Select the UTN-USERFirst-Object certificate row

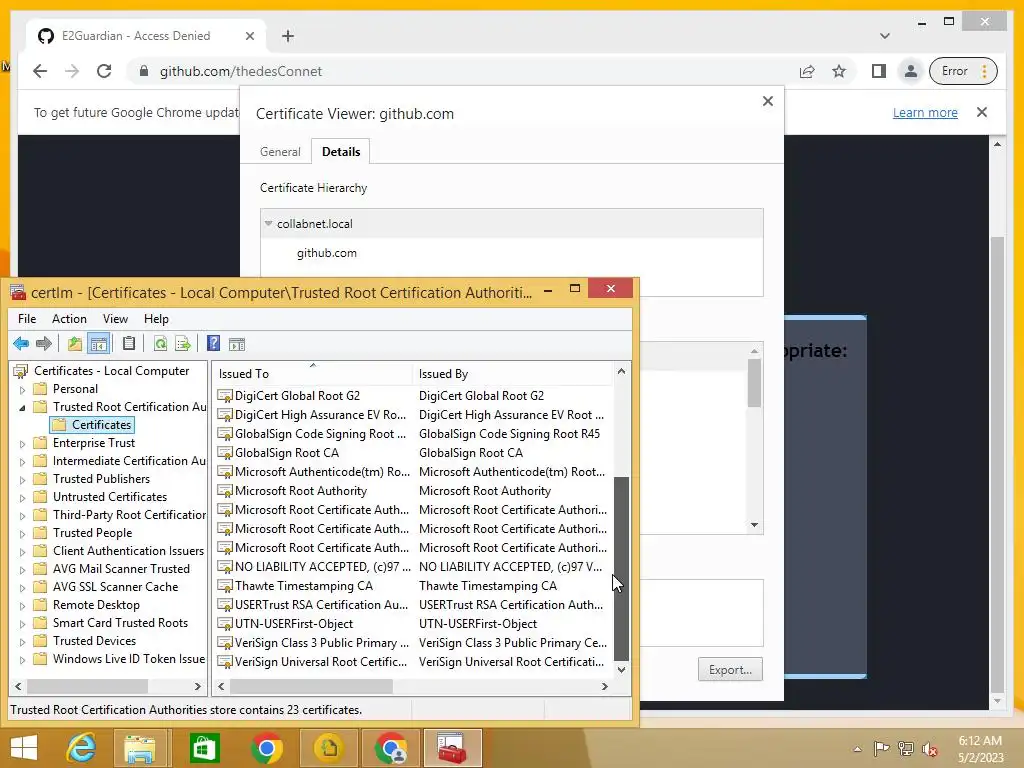pyautogui.click(x=414, y=624)
